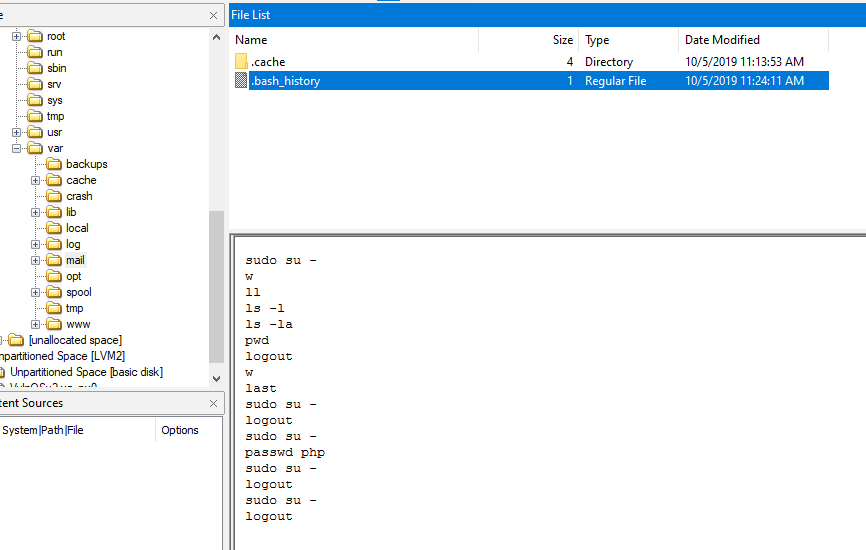Select the mail folder in tree

tap(75, 260)
